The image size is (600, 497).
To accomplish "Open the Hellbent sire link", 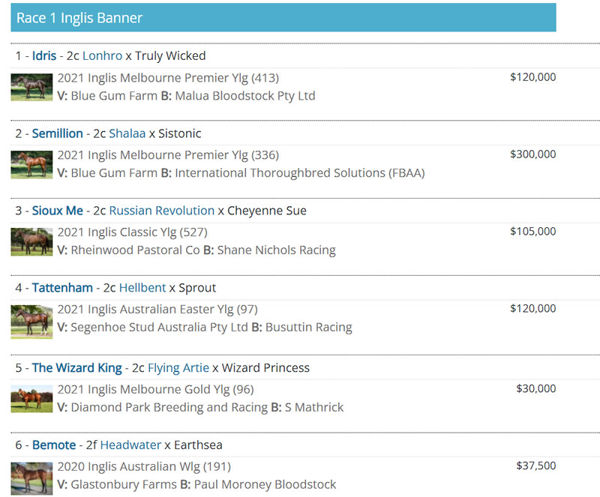I will pyautogui.click(x=142, y=289).
